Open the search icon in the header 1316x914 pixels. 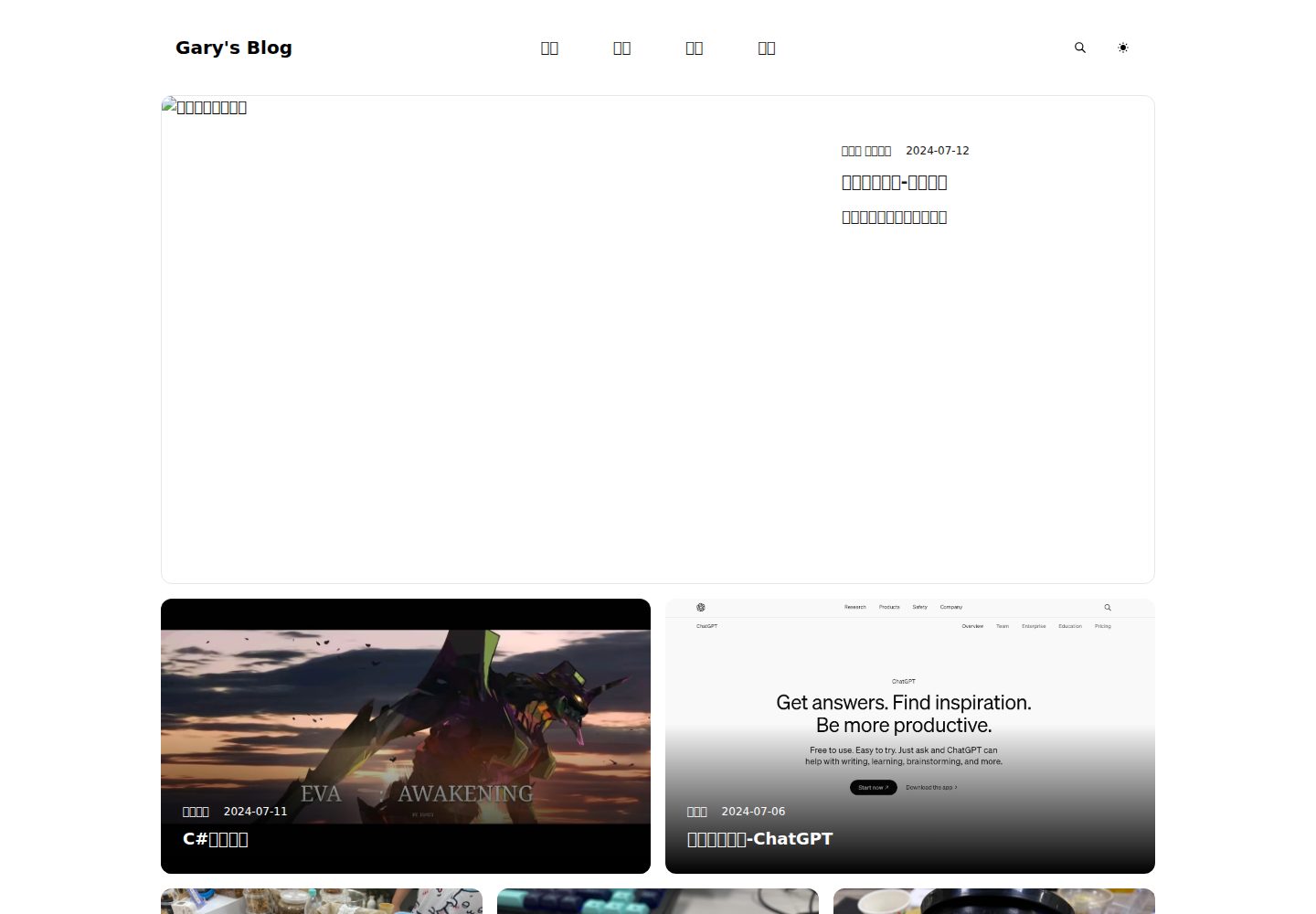pos(1080,48)
